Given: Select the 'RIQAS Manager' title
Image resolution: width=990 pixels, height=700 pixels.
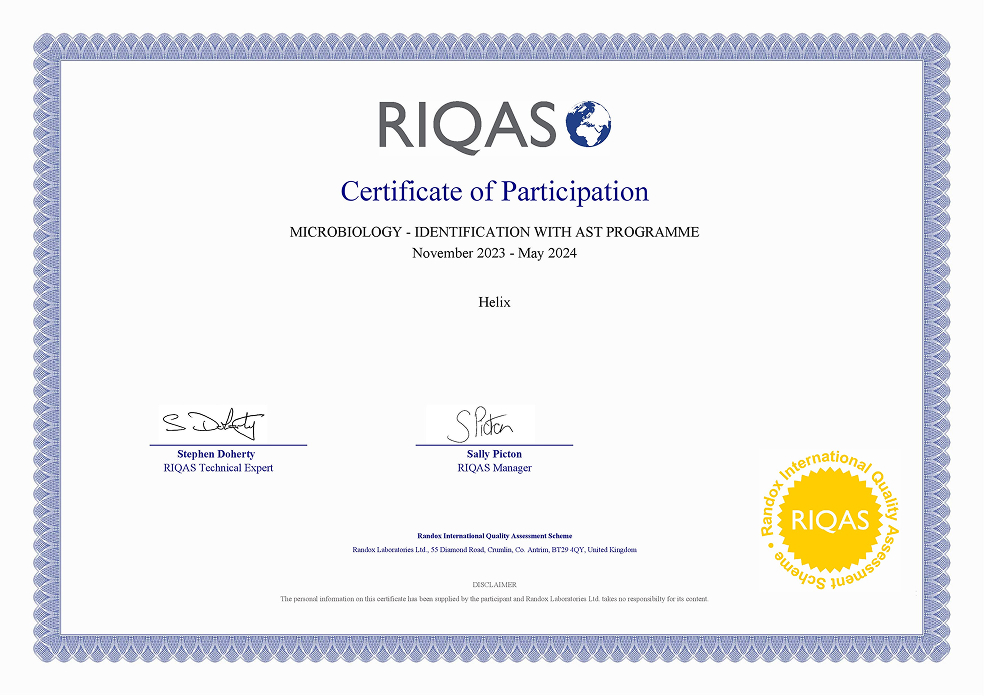Looking at the screenshot, I should click(494, 468).
